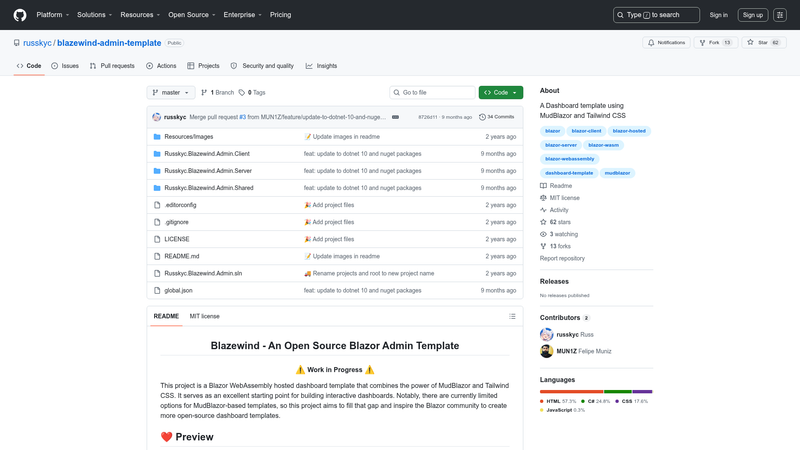Click Report repository link
800x450 pixels.
pyautogui.click(x=562, y=258)
